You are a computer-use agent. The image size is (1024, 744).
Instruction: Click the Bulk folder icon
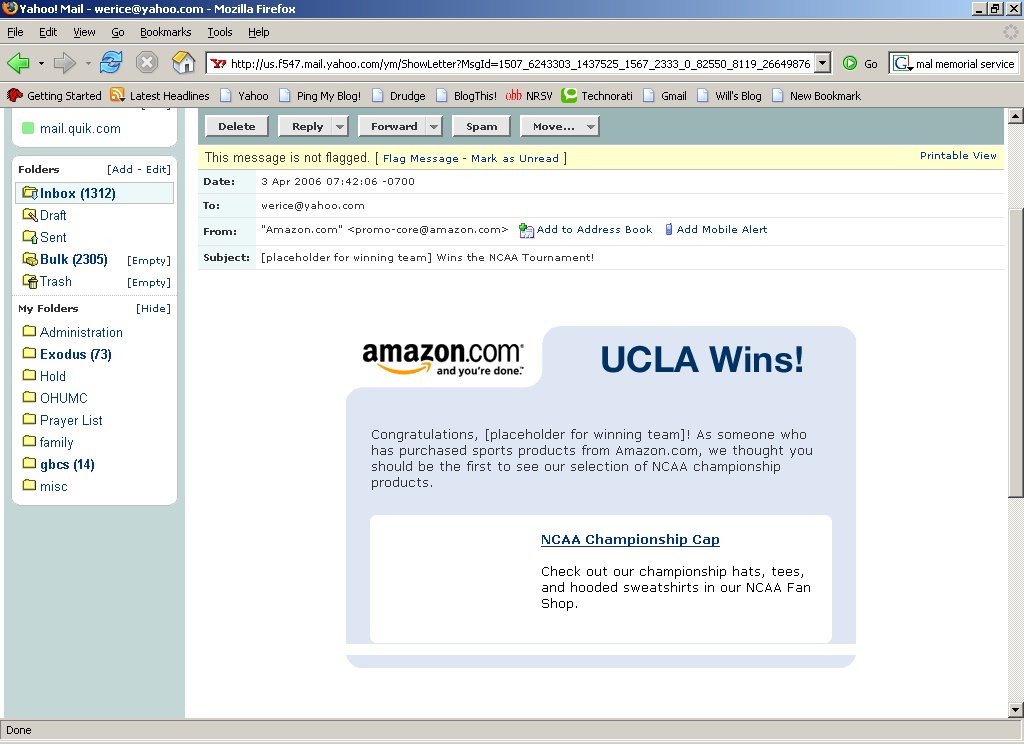pos(29,259)
